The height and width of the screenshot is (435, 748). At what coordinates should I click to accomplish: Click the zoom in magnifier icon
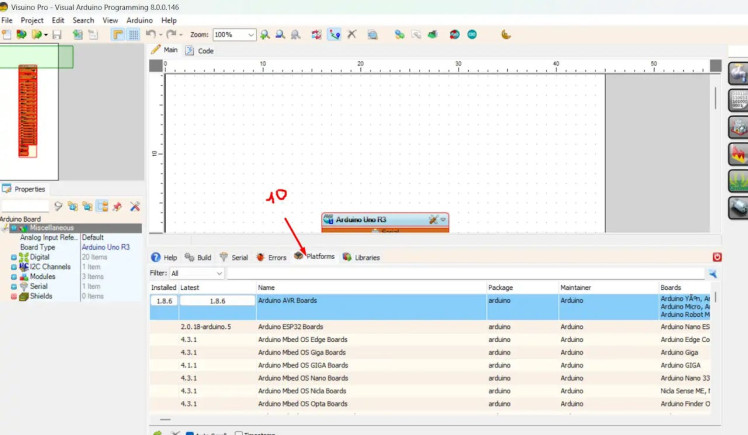(265, 35)
